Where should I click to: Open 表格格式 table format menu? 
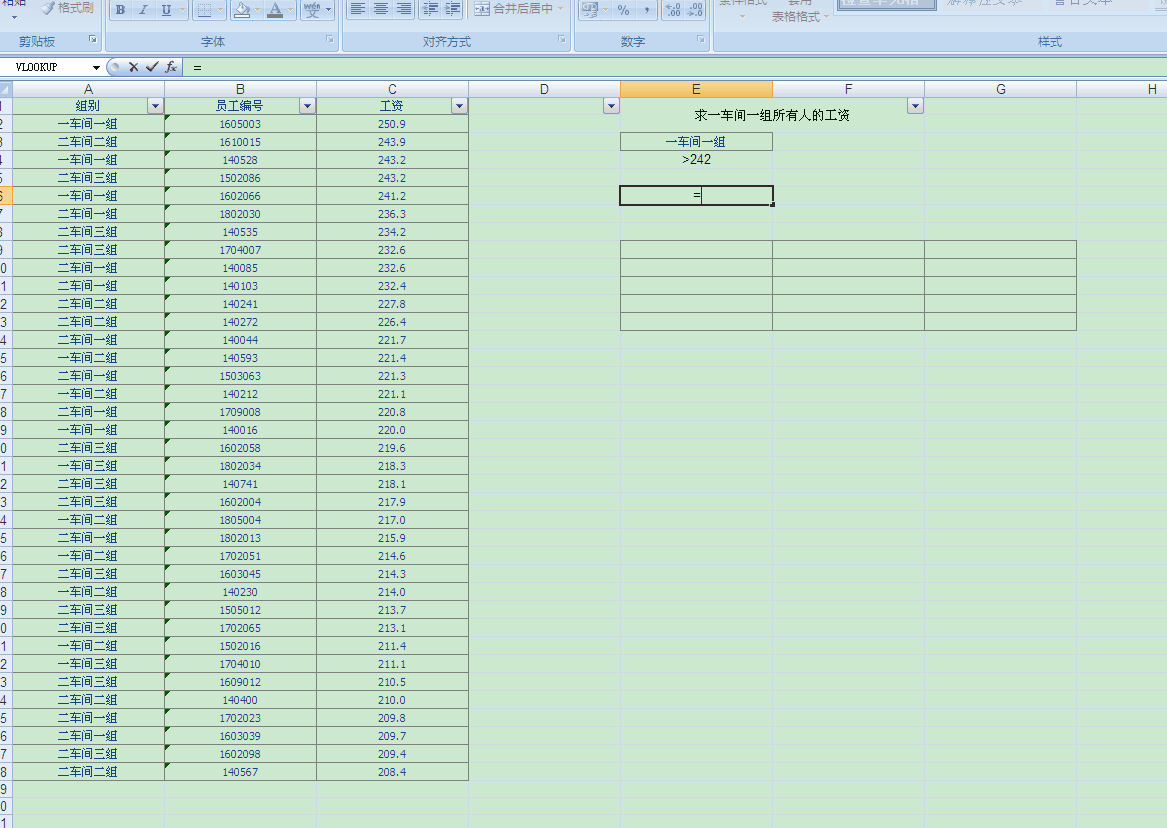pyautogui.click(x=799, y=16)
